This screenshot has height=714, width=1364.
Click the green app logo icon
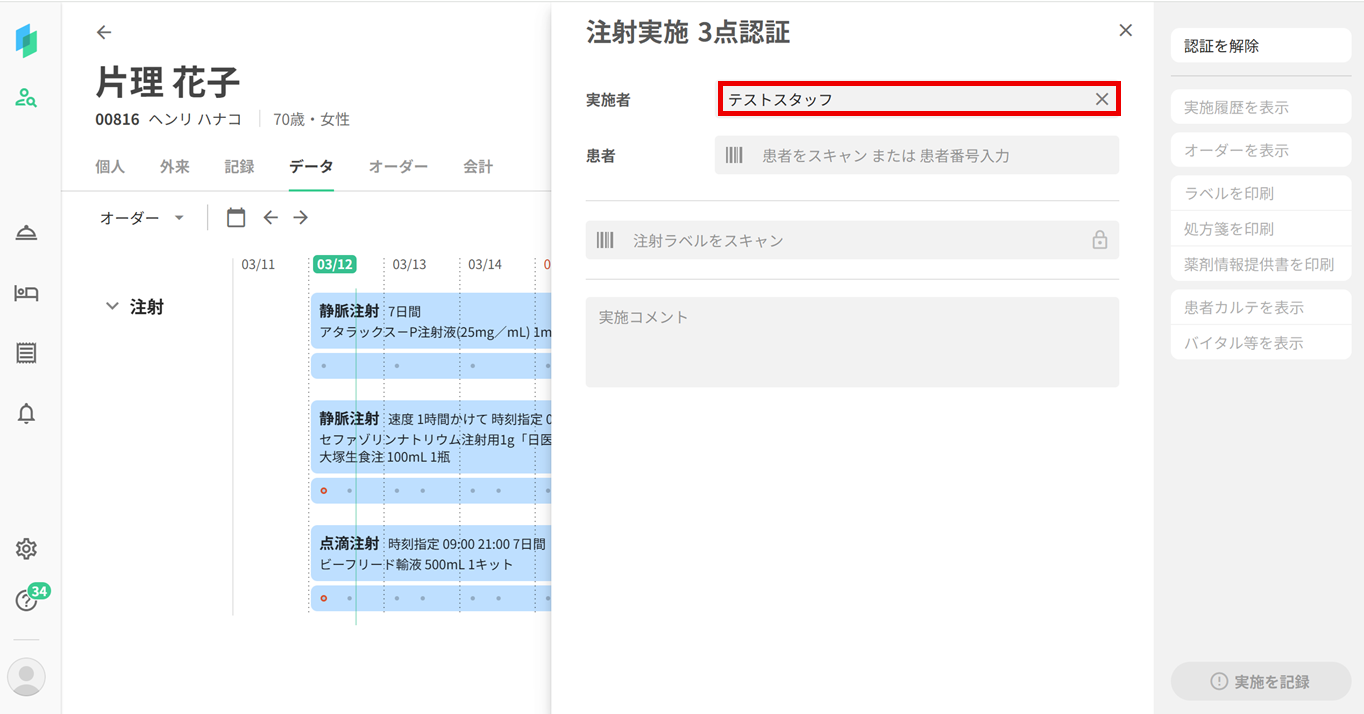(x=27, y=40)
